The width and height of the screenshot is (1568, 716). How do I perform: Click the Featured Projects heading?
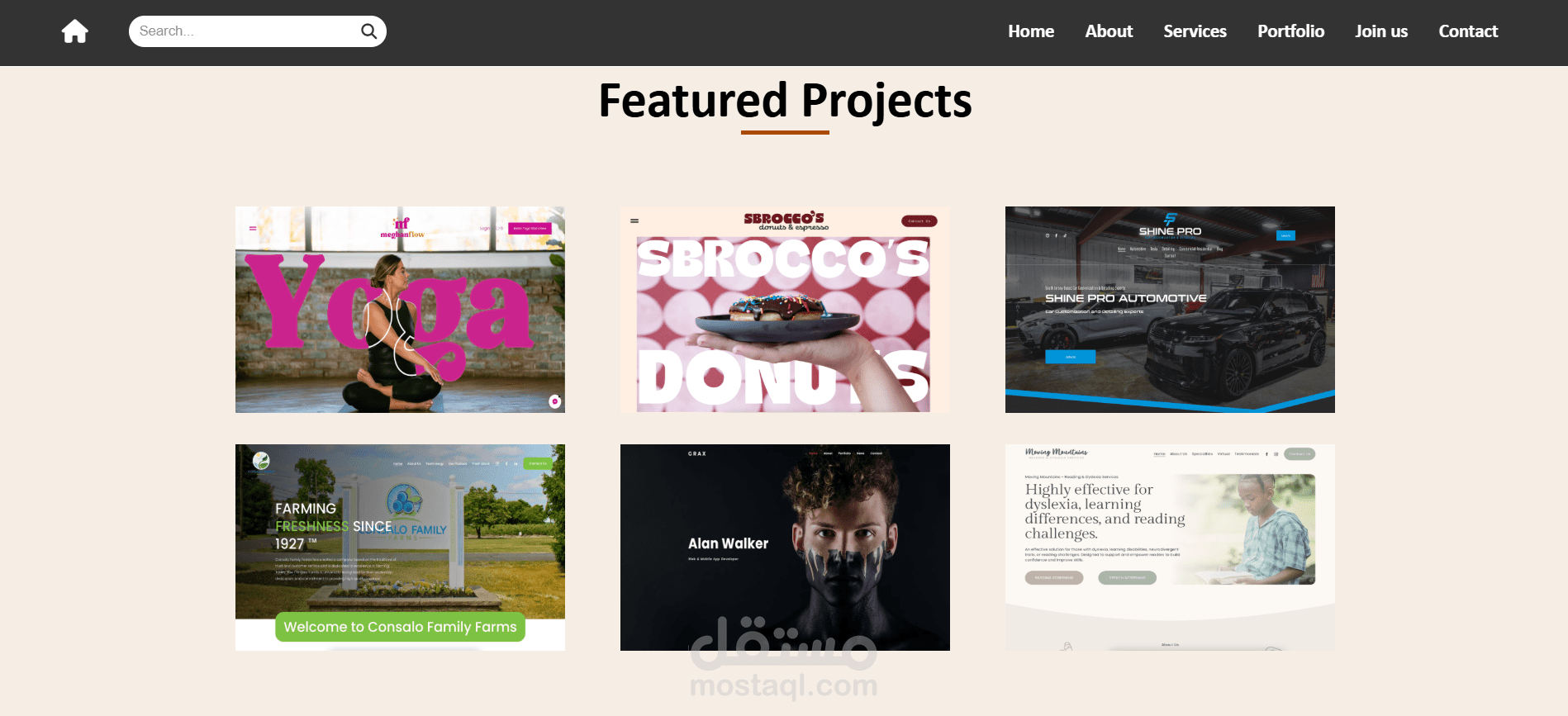[785, 101]
